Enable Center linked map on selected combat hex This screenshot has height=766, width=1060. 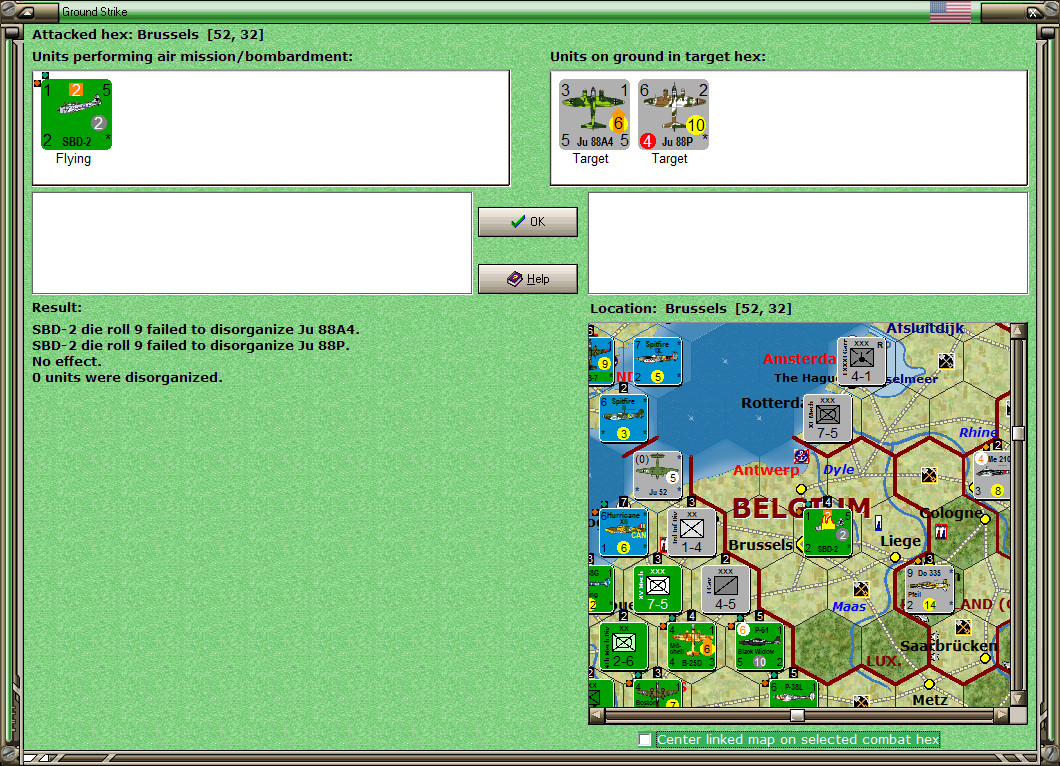pyautogui.click(x=645, y=740)
